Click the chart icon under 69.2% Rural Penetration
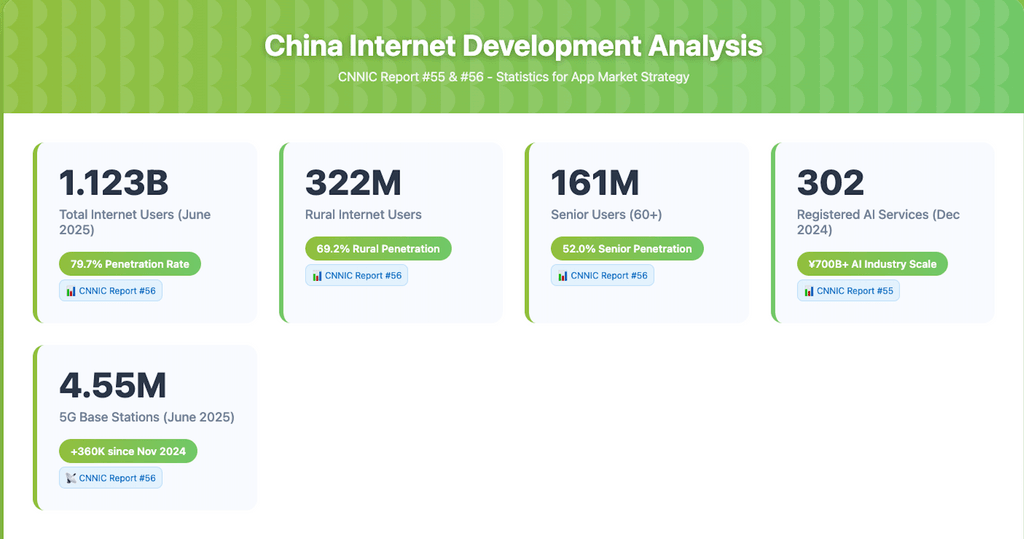 click(x=317, y=276)
